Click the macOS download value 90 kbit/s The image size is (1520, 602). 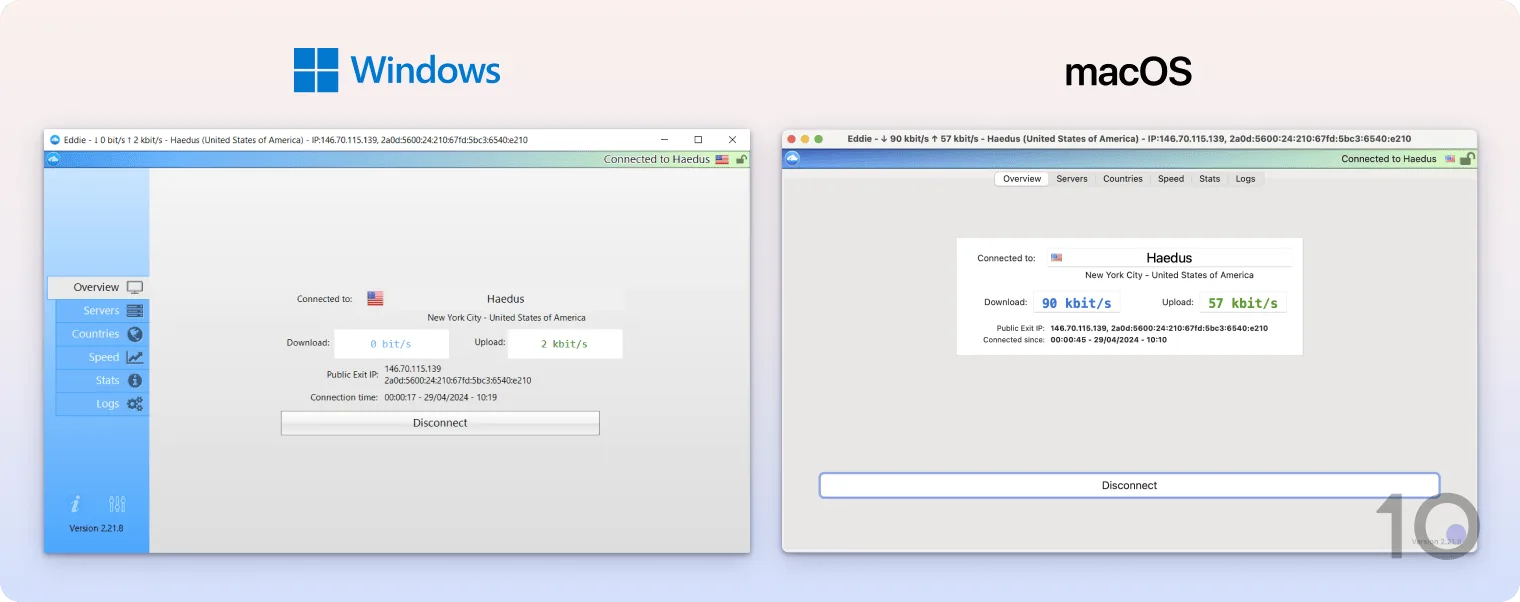(x=1078, y=303)
